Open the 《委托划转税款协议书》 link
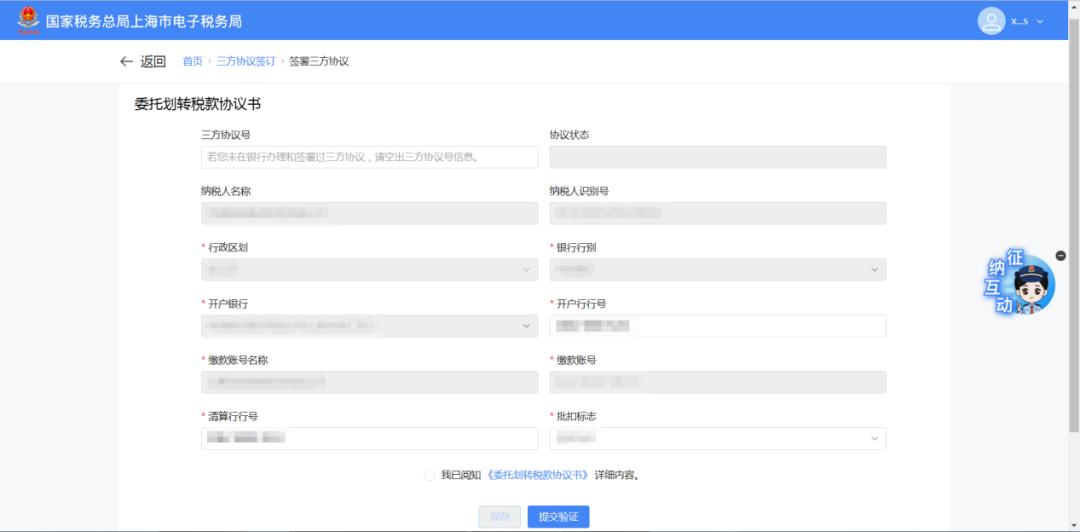This screenshot has height=532, width=1080. pos(538,475)
